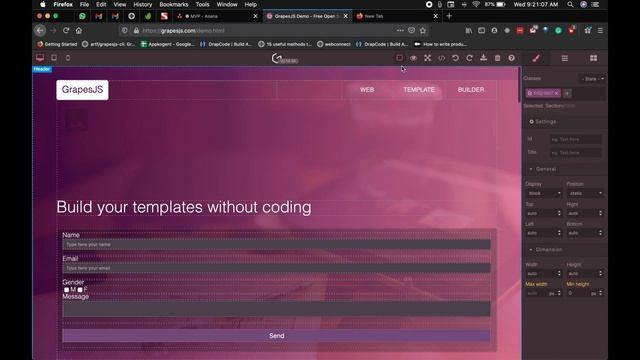Select the headline Build your templates
640x360 pixels.
click(x=184, y=207)
